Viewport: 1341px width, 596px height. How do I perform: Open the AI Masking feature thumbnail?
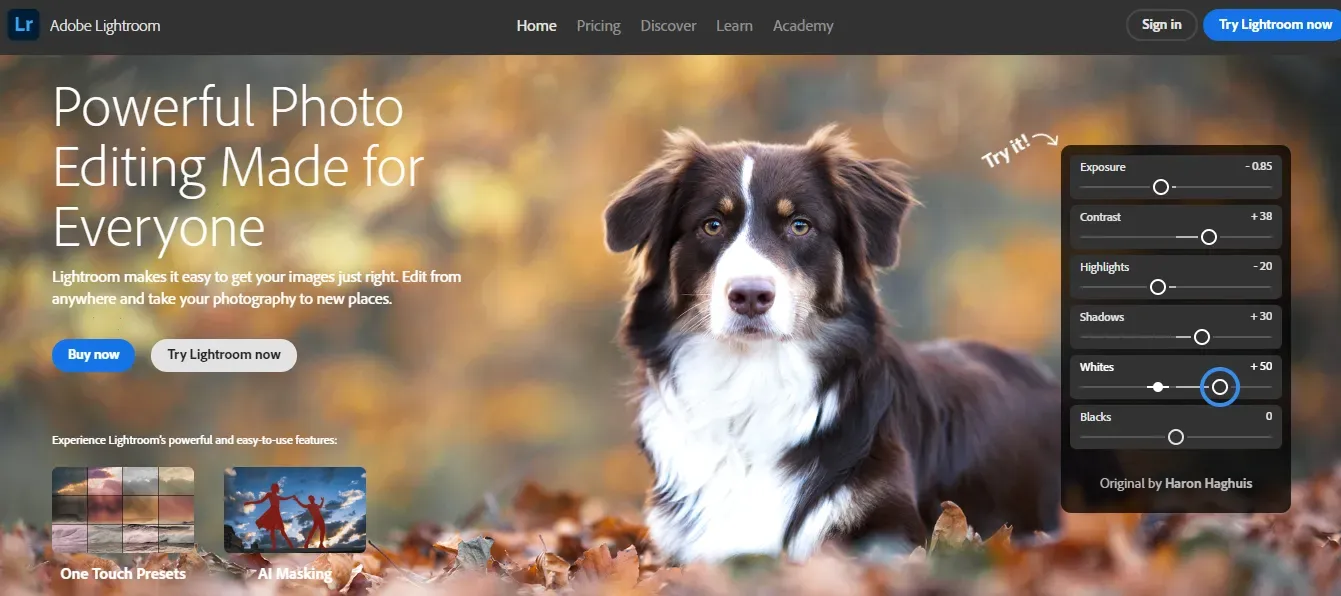tap(294, 510)
